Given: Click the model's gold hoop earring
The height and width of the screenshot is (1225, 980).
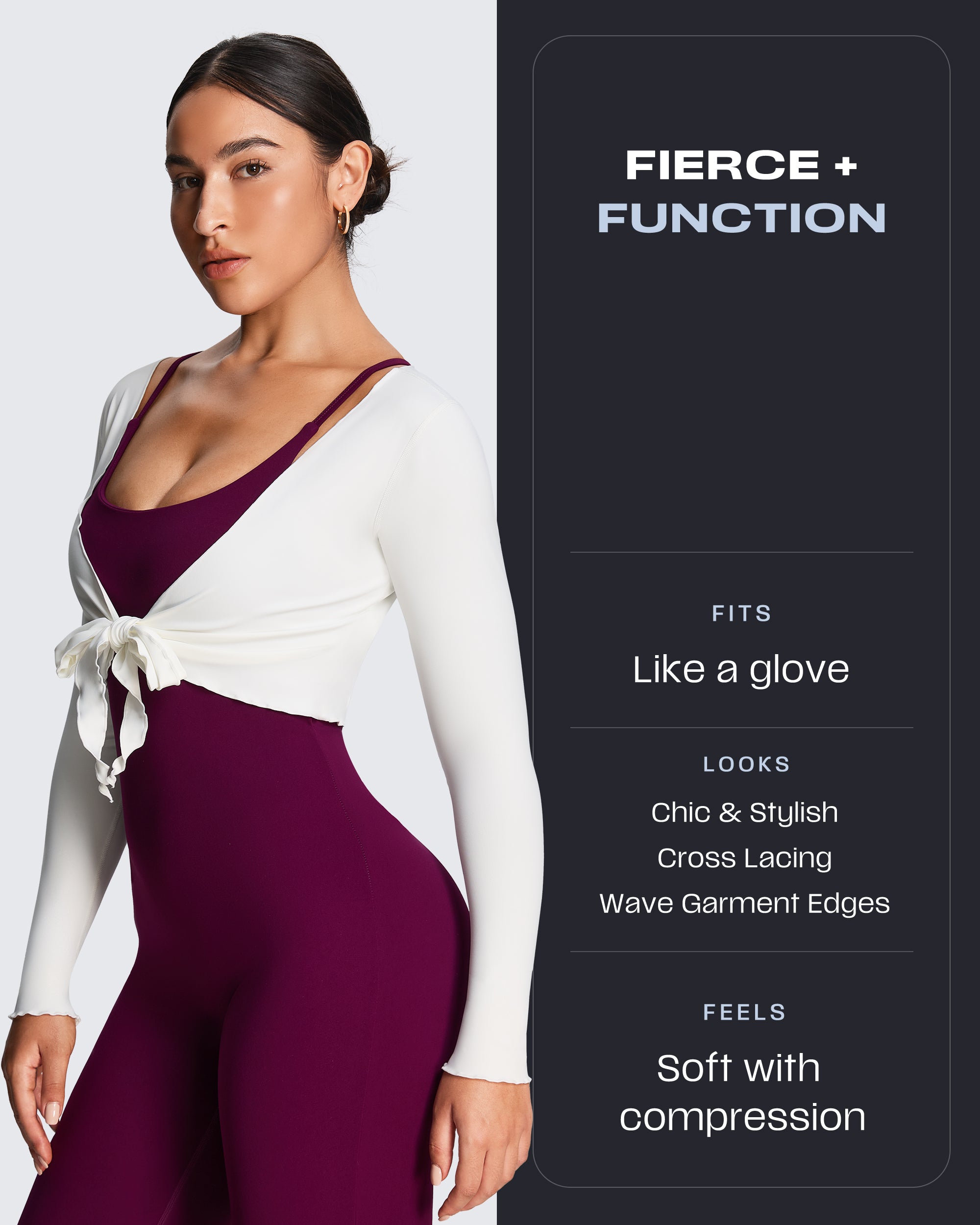Looking at the screenshot, I should tap(343, 220).
